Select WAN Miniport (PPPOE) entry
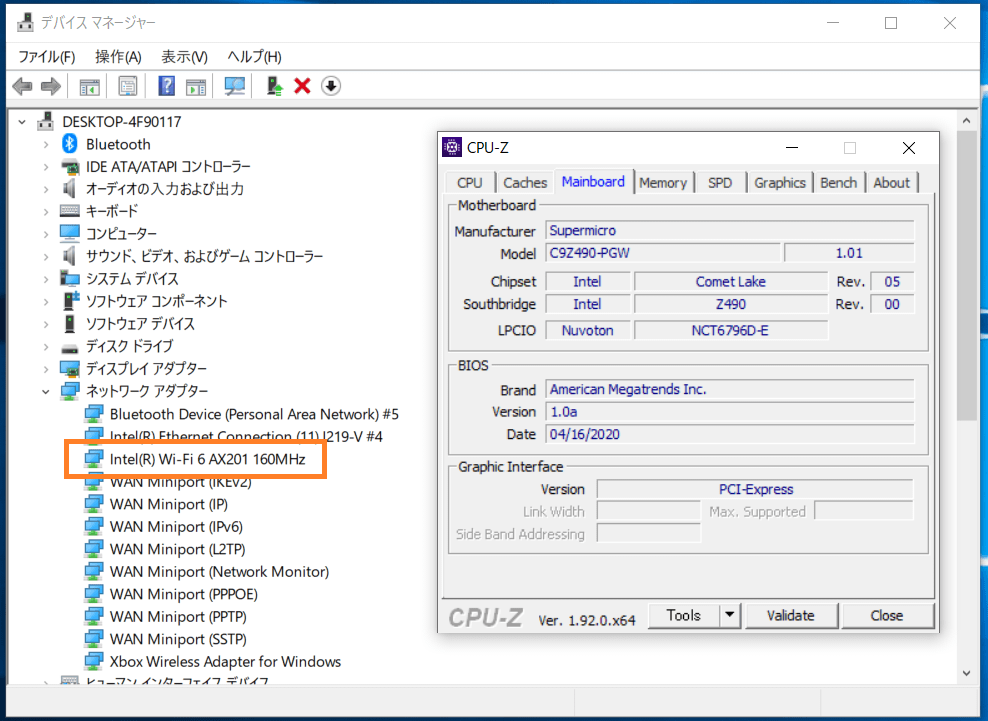988x721 pixels. pyautogui.click(x=183, y=594)
